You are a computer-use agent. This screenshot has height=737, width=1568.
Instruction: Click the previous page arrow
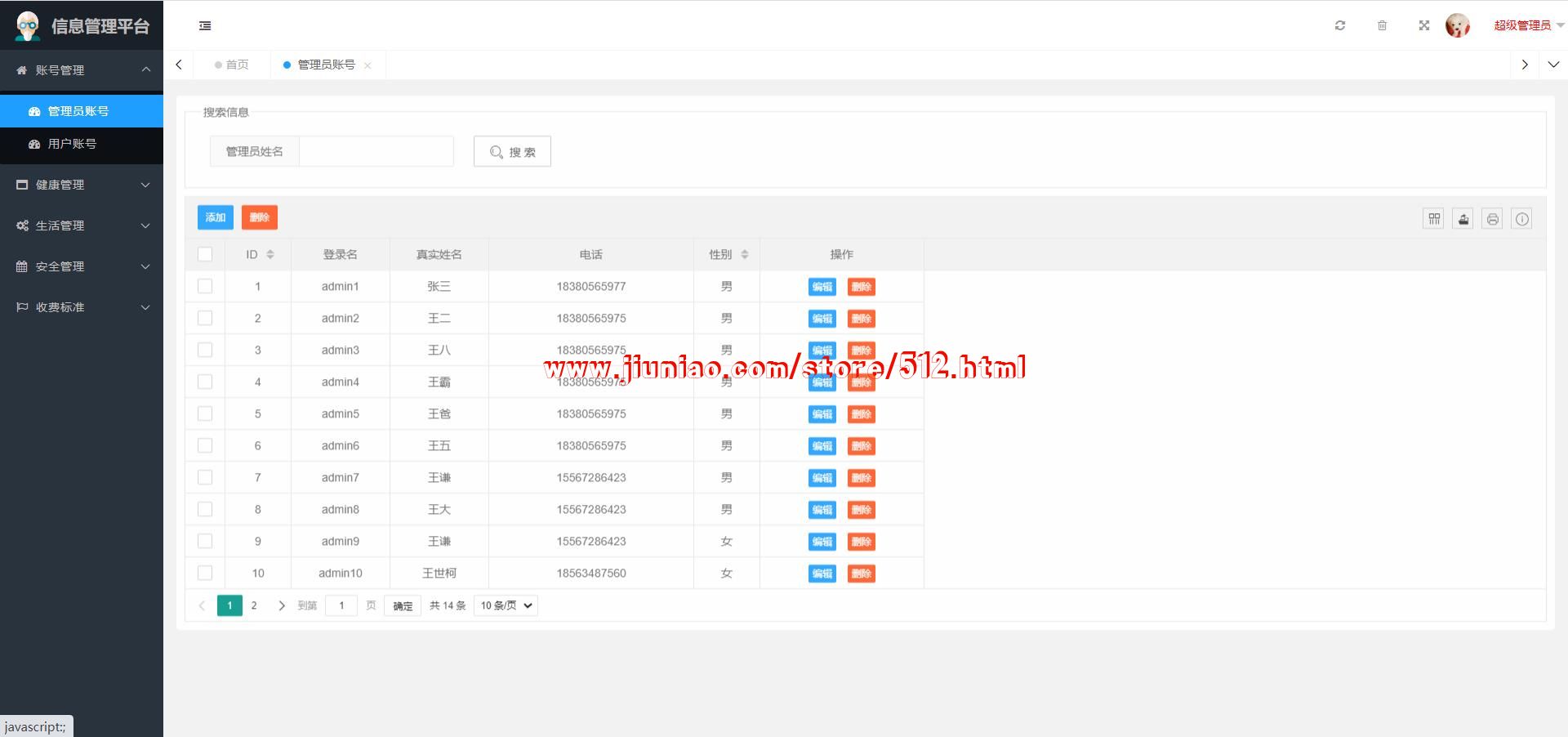[202, 605]
